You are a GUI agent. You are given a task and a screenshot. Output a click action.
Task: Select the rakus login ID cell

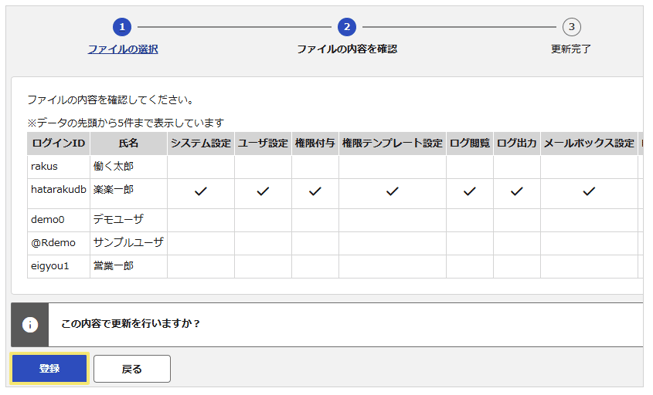59,167
